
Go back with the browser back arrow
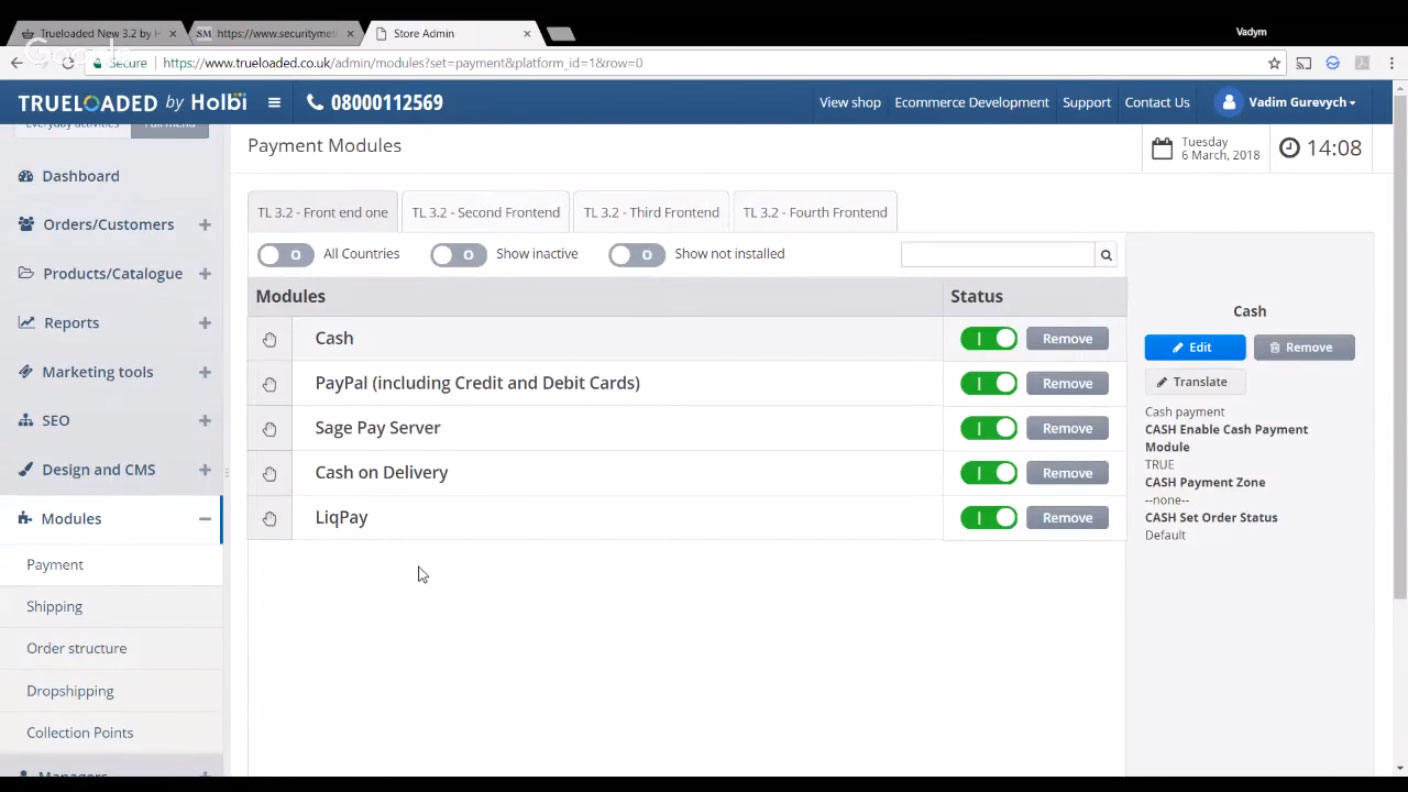coord(17,63)
